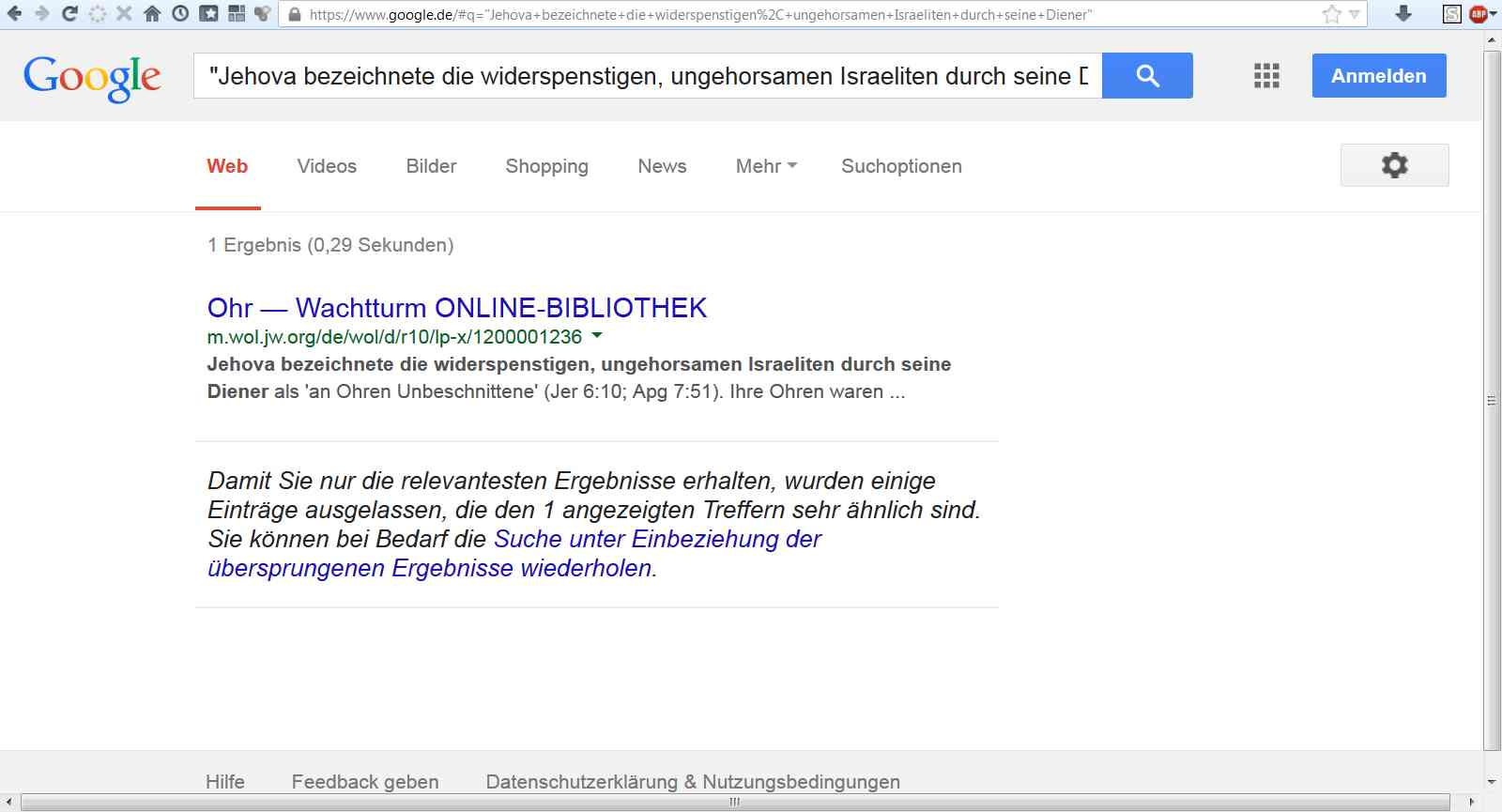Open the Feedback geben footer link
The height and width of the screenshot is (812, 1502).
click(x=365, y=782)
